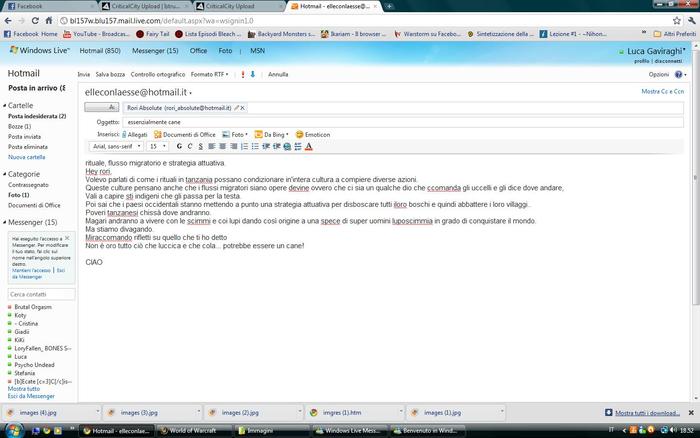This screenshot has height=438, width=700.
Task: Insert an Emoticon
Action: click(x=313, y=134)
